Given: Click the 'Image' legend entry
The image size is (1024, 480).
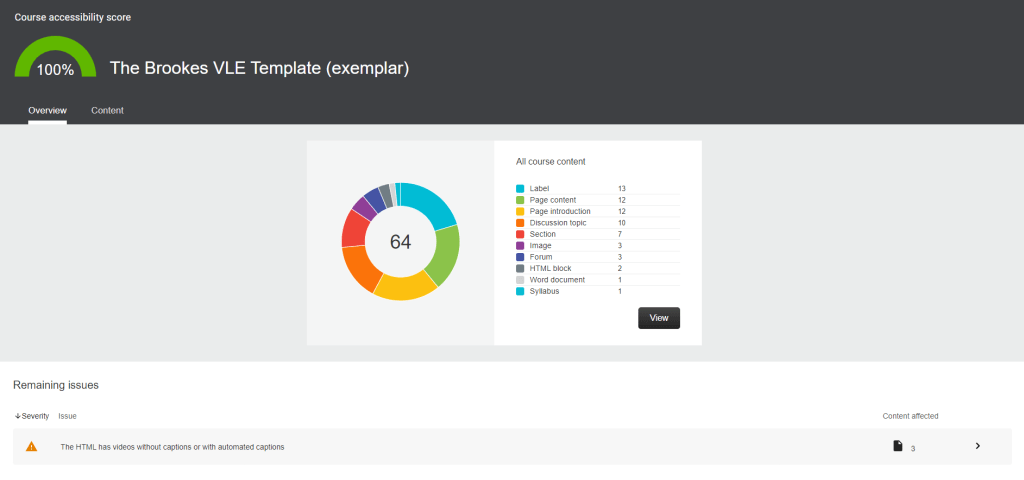Looking at the screenshot, I should point(541,246).
